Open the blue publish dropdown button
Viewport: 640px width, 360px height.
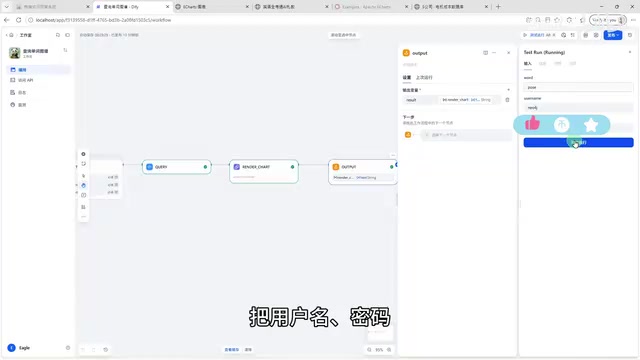point(613,35)
